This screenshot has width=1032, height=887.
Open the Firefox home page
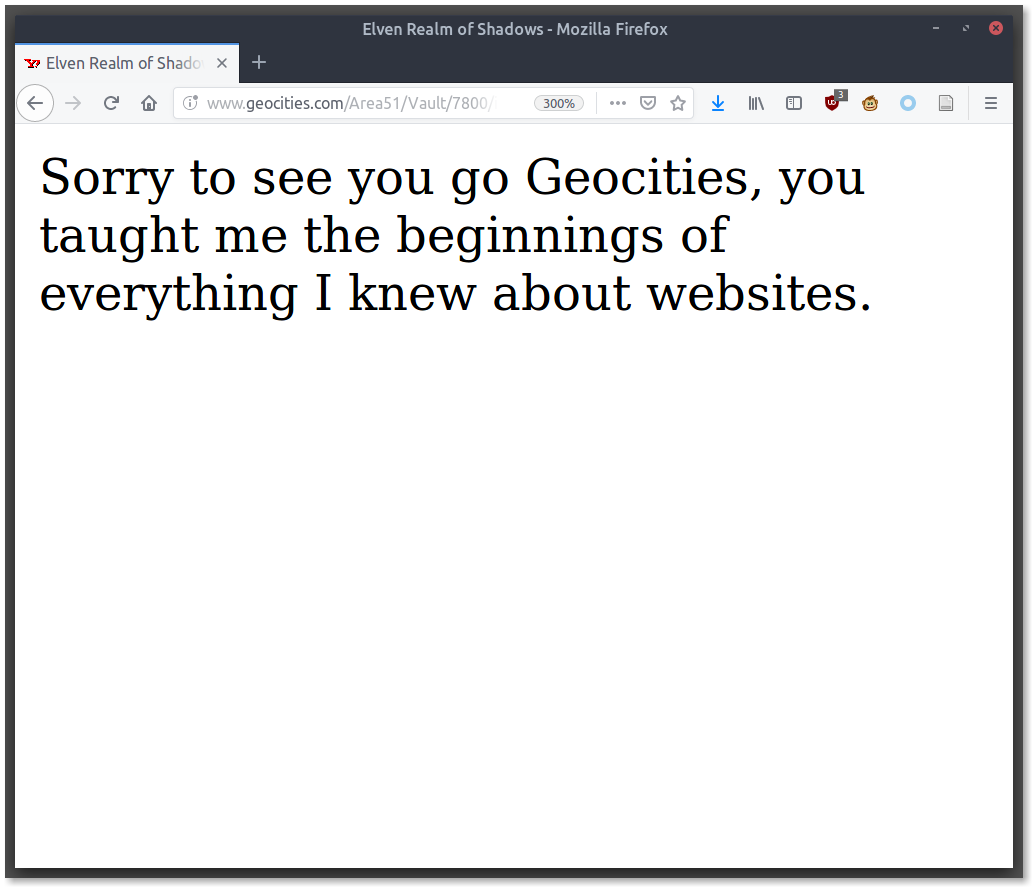click(149, 103)
